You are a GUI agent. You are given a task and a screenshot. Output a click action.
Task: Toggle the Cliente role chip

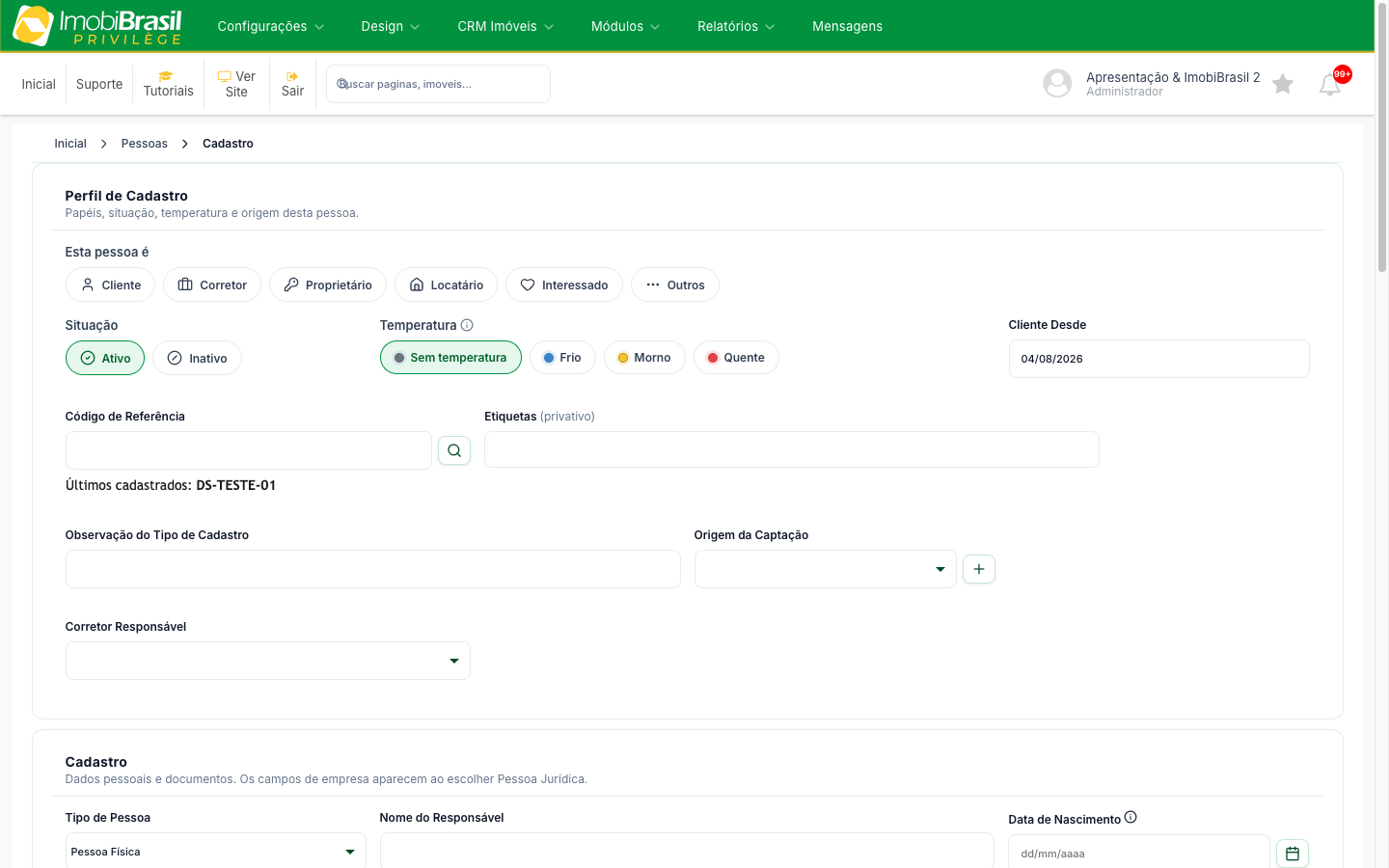click(110, 285)
